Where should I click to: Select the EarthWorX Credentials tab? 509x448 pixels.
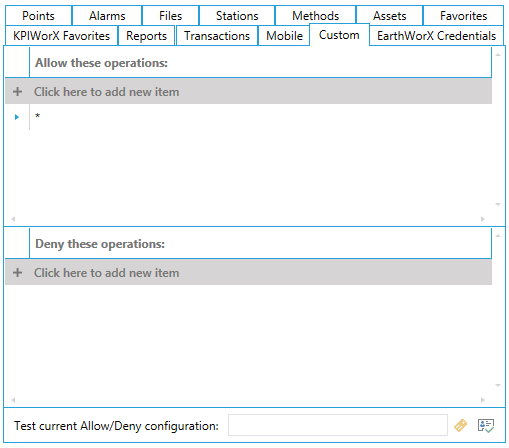(x=436, y=36)
